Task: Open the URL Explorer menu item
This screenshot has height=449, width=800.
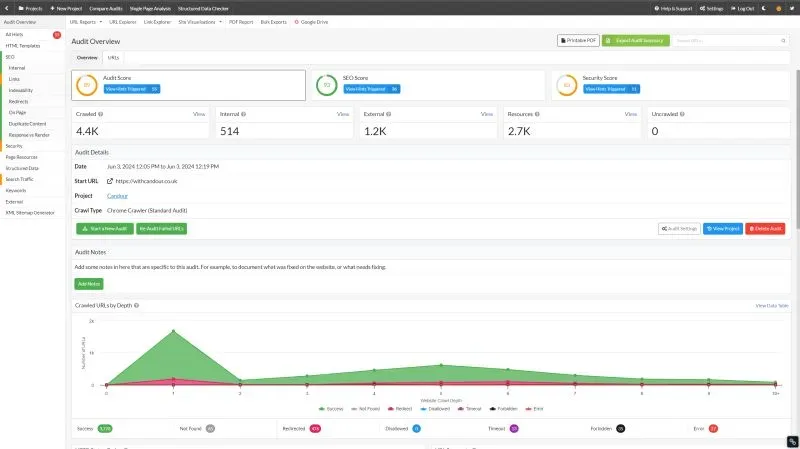Action: point(122,22)
